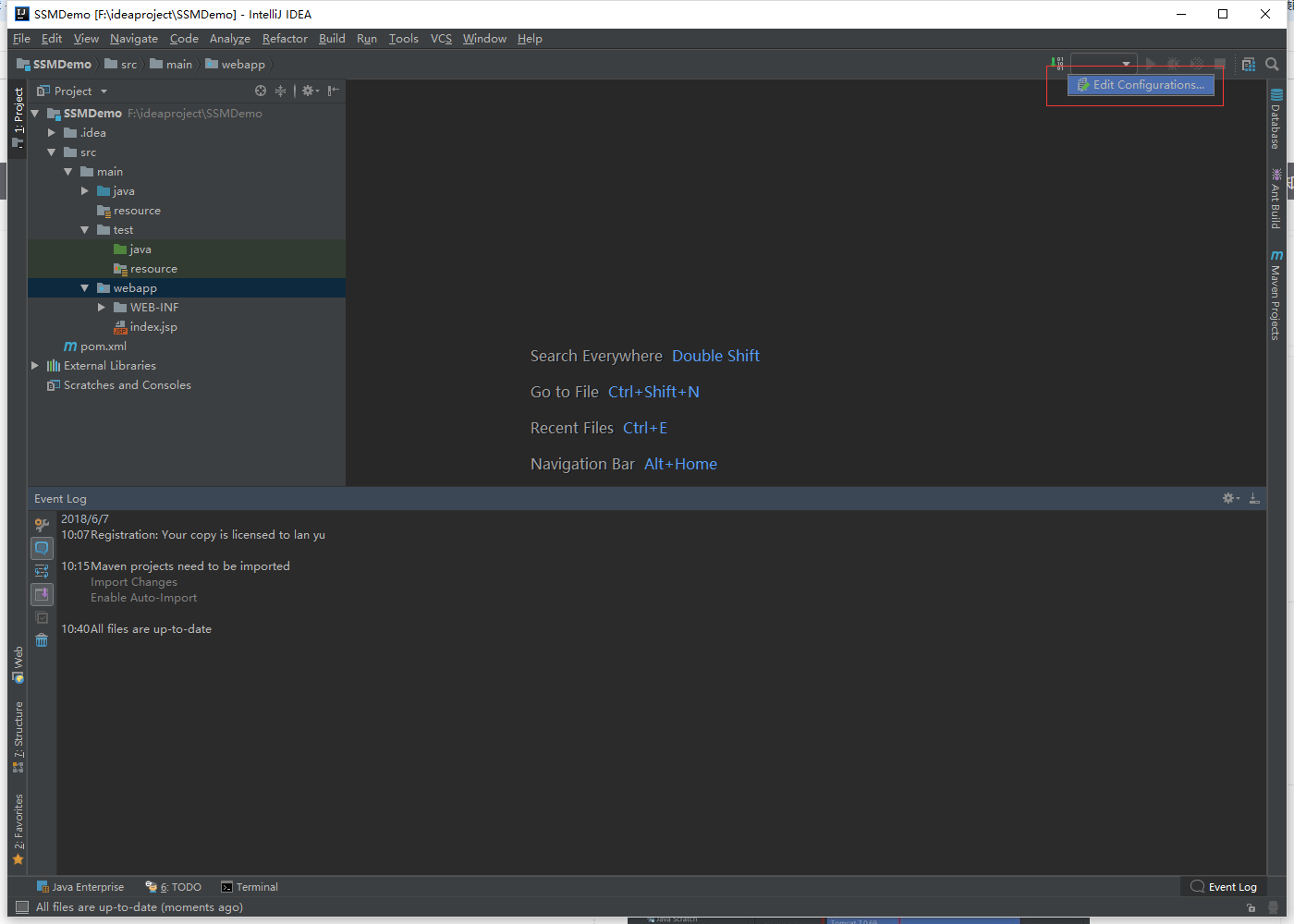Click the Scroll from Source target icon
The image size is (1294, 924).
click(261, 91)
